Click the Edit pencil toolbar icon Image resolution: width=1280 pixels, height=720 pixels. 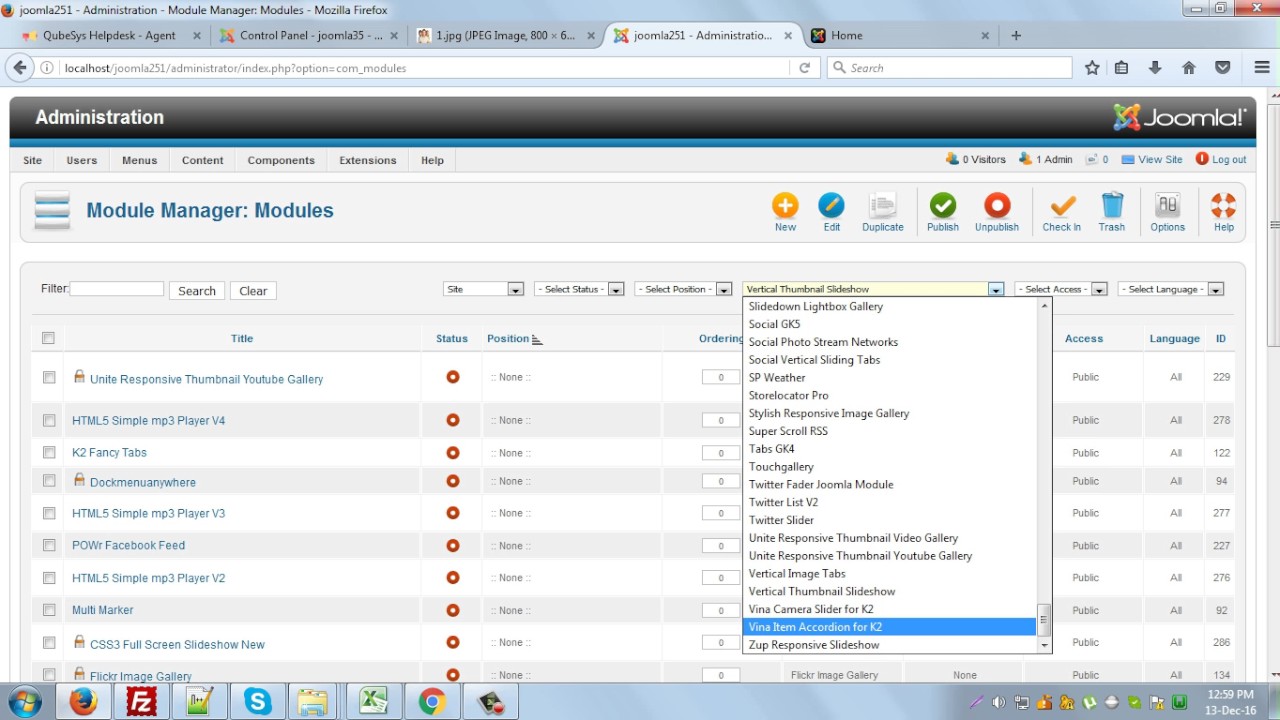coord(831,206)
